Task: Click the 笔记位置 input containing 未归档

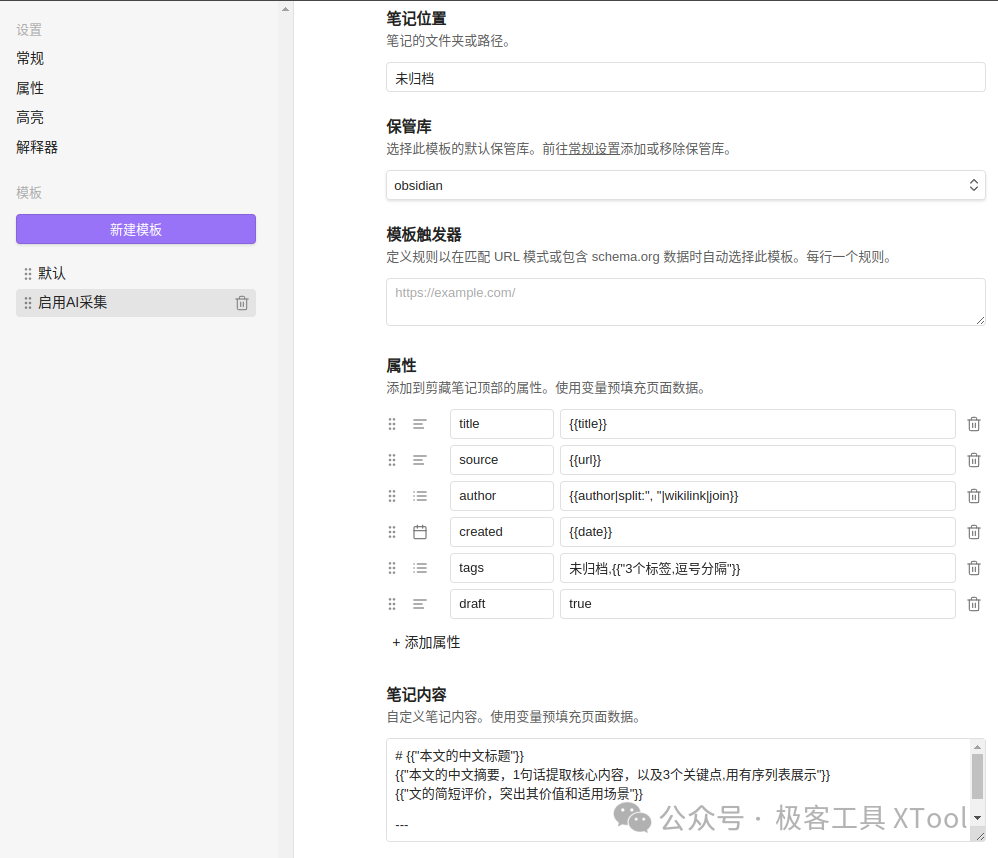Action: [685, 77]
